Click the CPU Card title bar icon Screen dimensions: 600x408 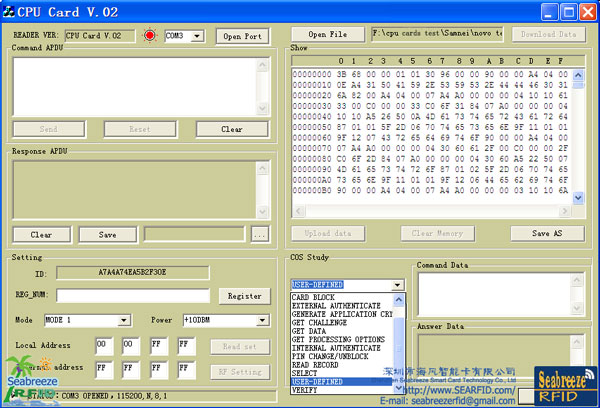[x=11, y=11]
